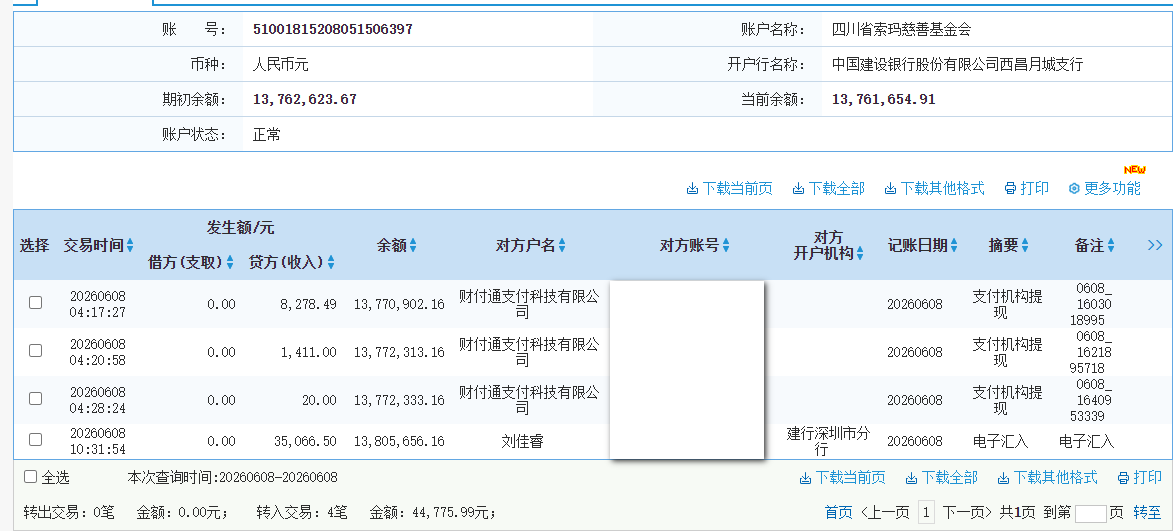Check the box for the 04:20:58 transaction
This screenshot has height=531, width=1173.
coord(35,351)
